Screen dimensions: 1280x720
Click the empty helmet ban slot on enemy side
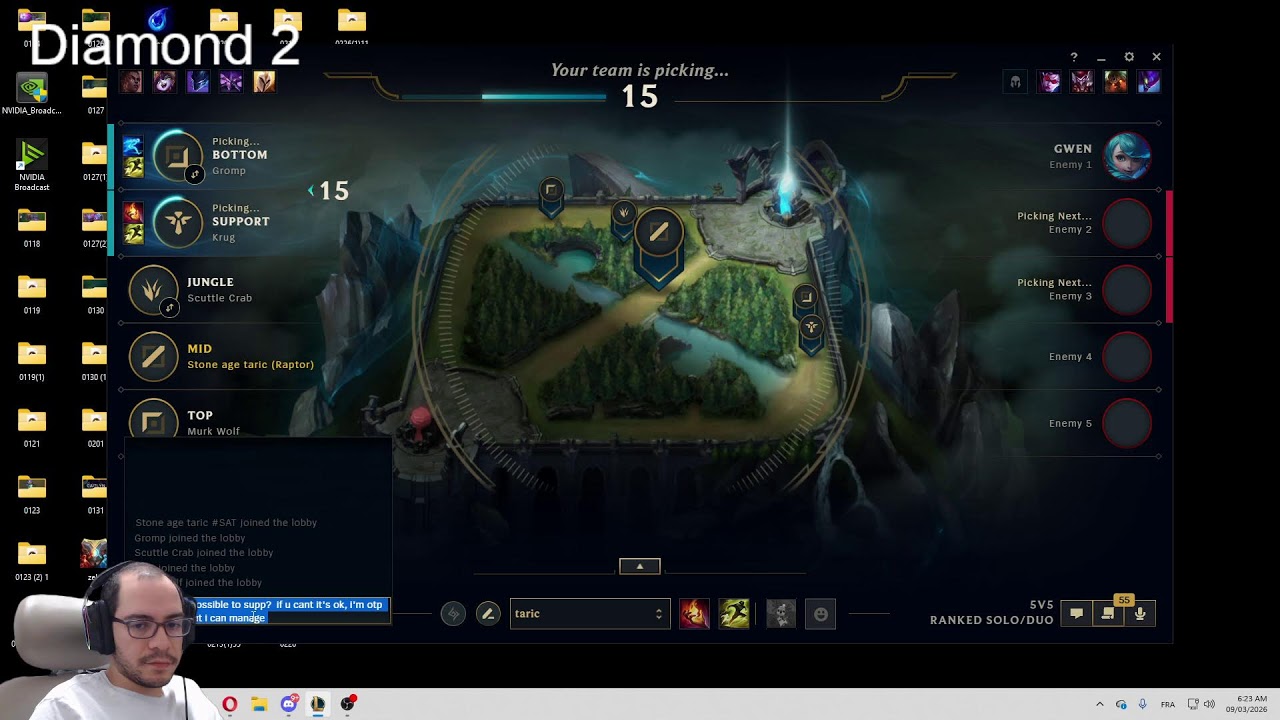(1015, 82)
